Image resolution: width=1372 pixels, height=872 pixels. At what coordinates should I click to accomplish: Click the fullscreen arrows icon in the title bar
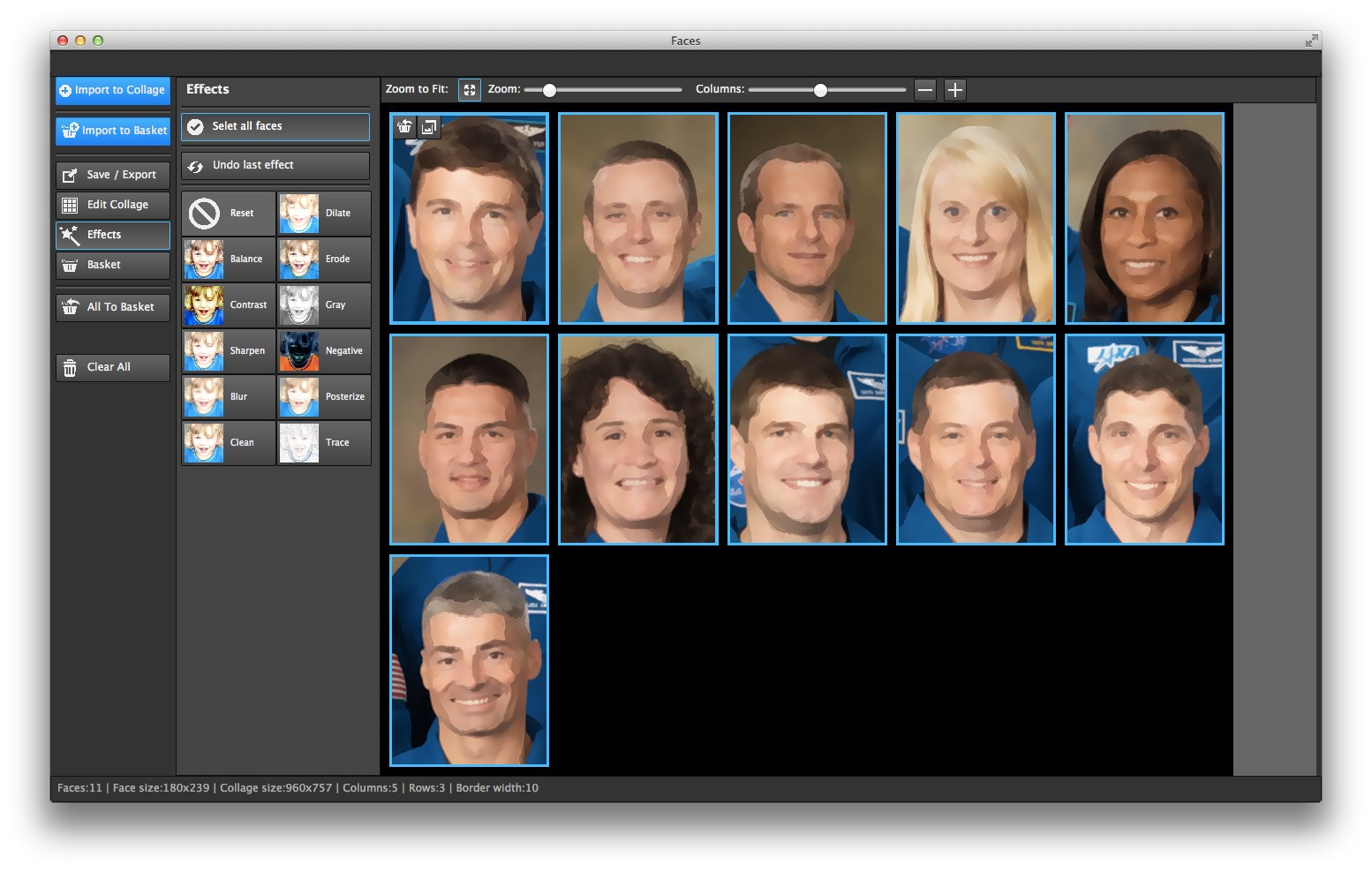1311,41
